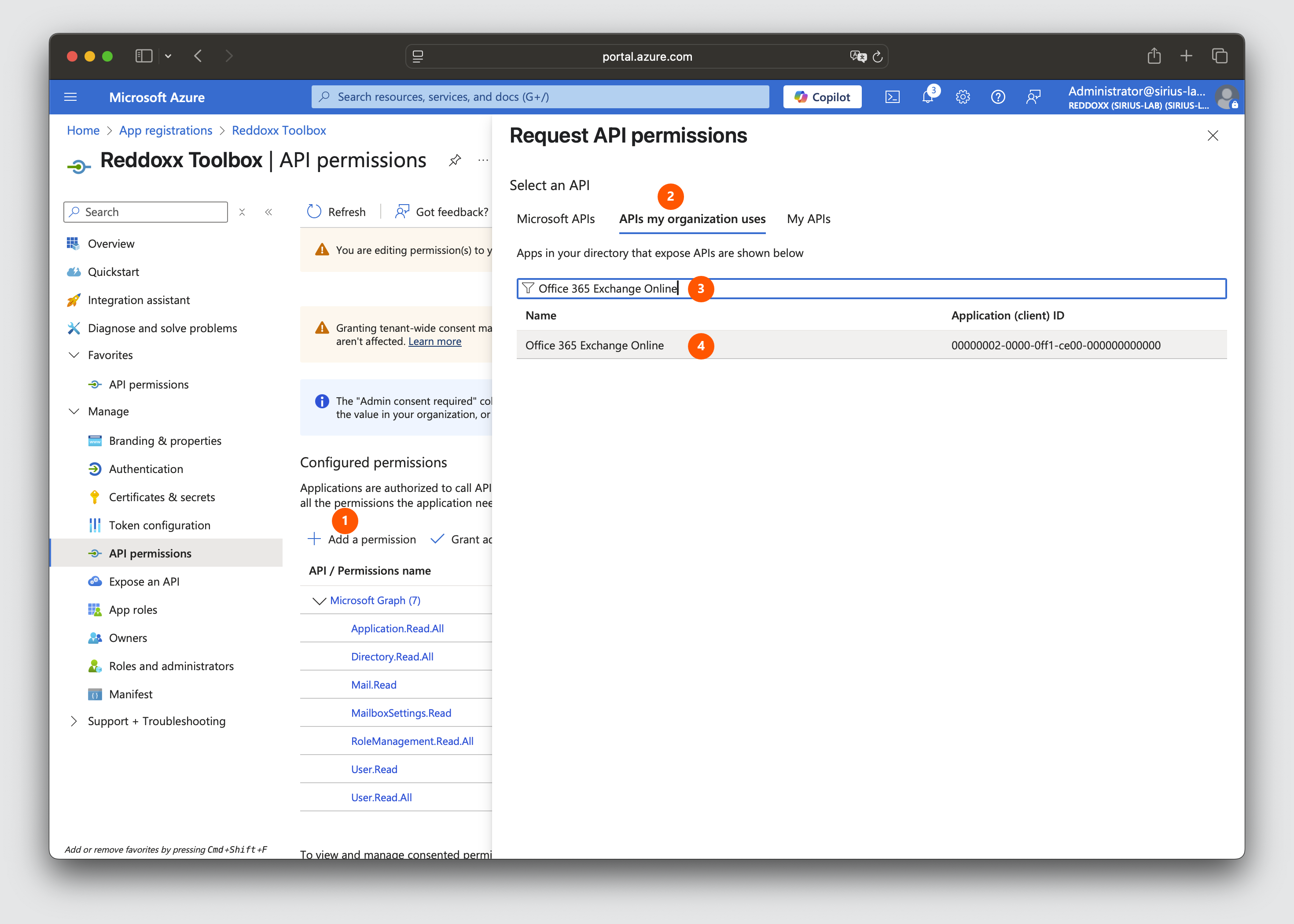The width and height of the screenshot is (1294, 924).
Task: Reload the page in the address bar
Action: 877,56
